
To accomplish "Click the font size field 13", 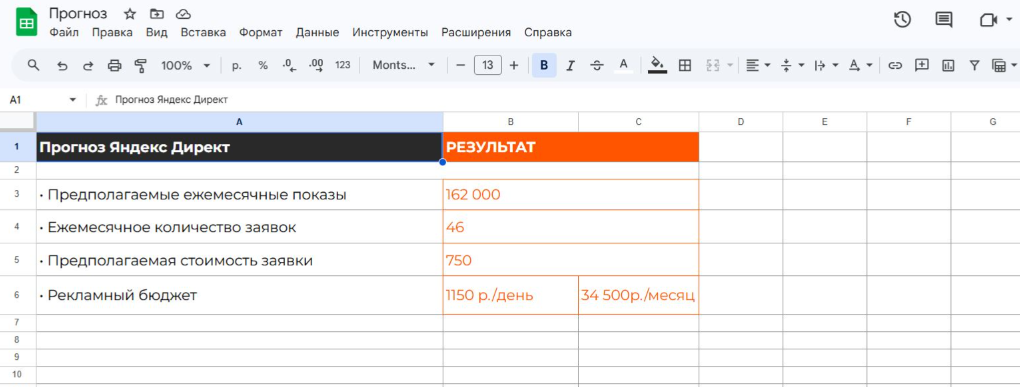I will (488, 65).
